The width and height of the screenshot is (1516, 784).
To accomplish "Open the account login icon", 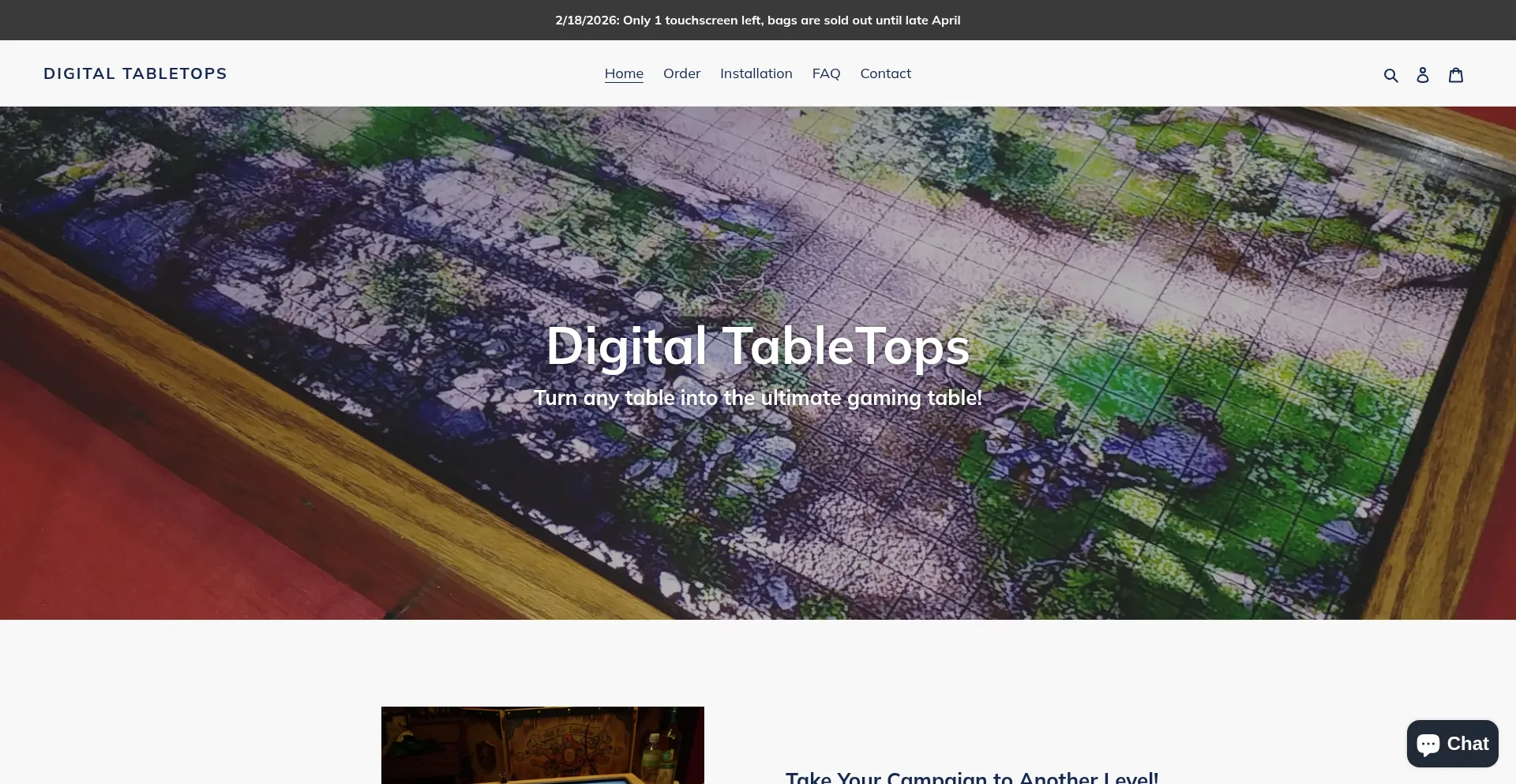I will (1423, 75).
